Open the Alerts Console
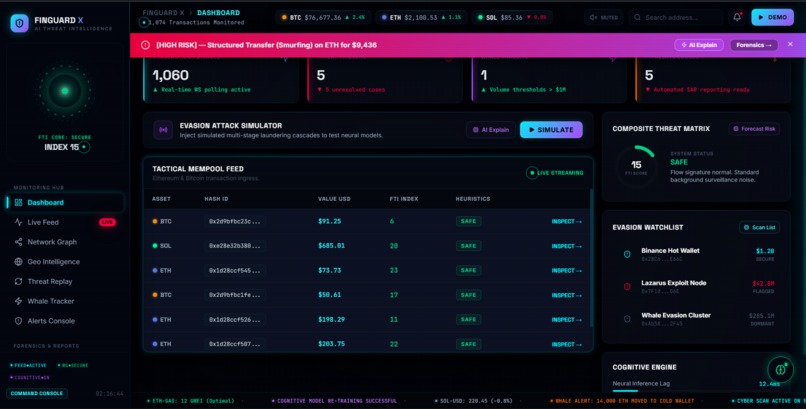 [65, 321]
